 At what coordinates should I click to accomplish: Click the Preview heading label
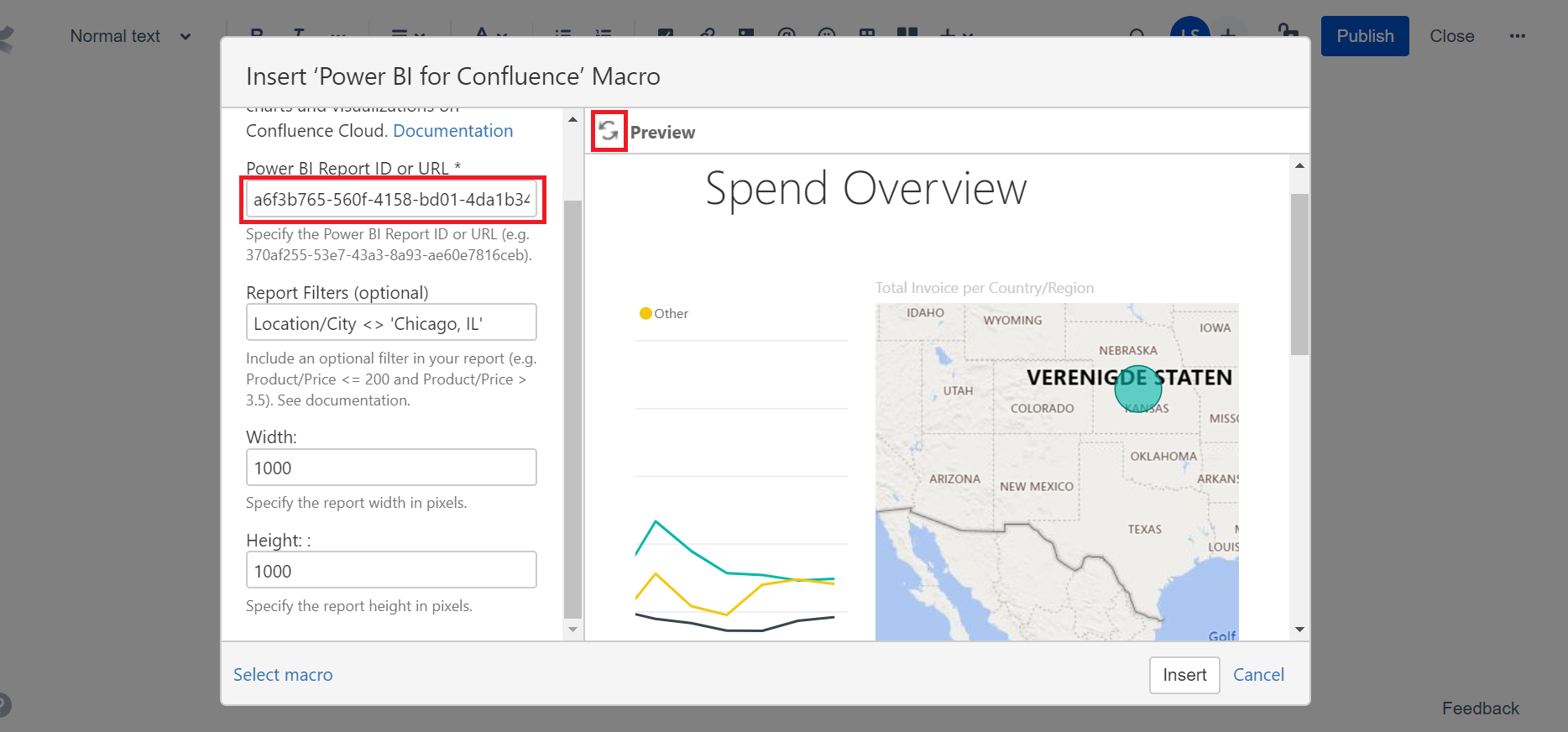(x=662, y=133)
